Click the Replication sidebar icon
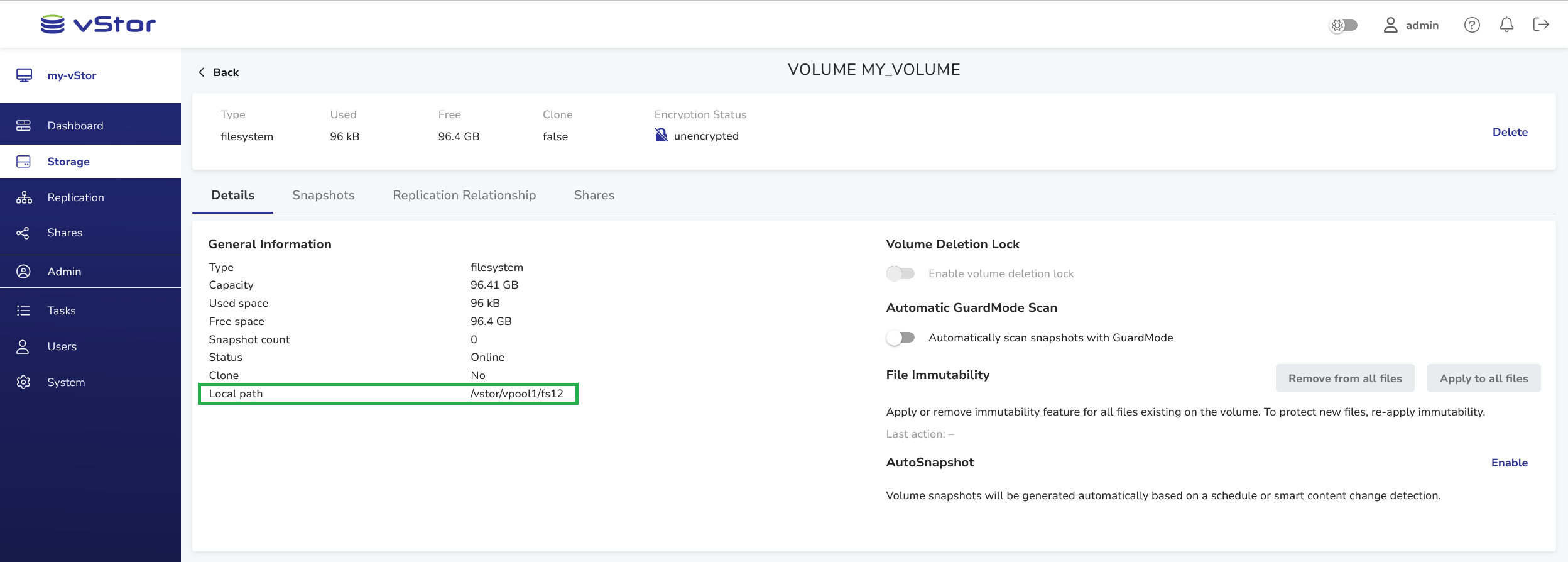The image size is (1568, 562). pyautogui.click(x=24, y=197)
